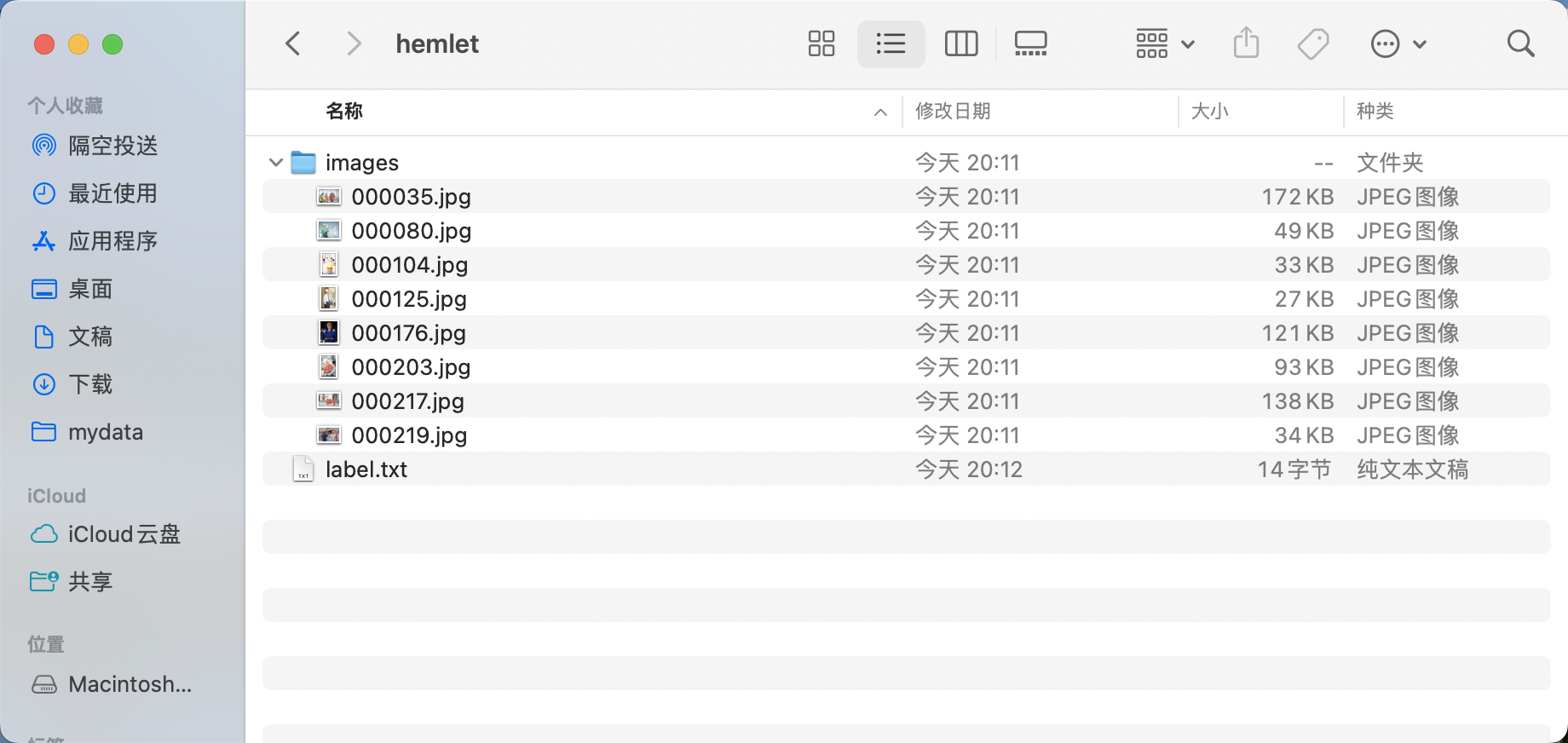
Task: Open the group-by dropdown
Action: point(1164,43)
